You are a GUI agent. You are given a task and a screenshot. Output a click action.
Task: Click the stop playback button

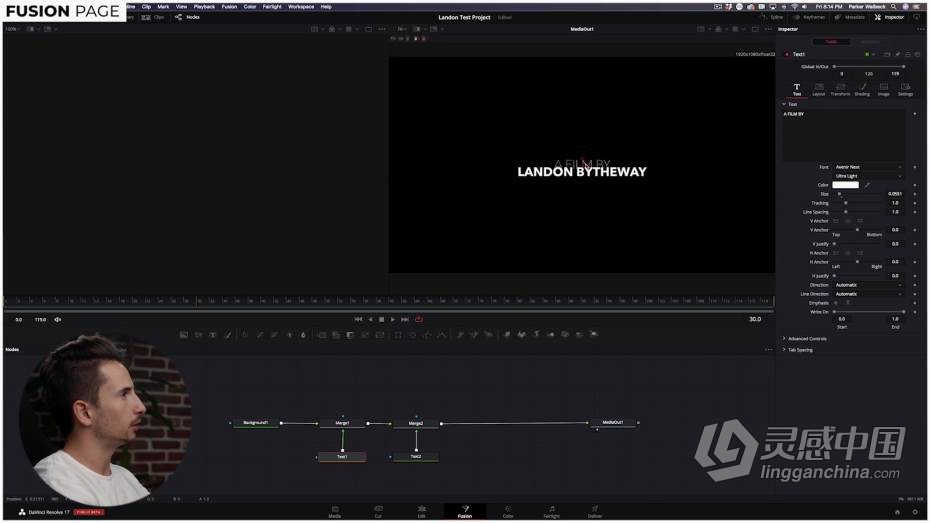pyautogui.click(x=381, y=320)
